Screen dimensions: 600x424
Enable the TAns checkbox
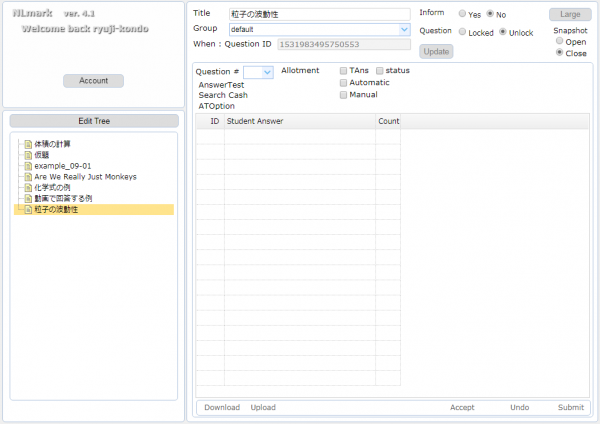[344, 71]
